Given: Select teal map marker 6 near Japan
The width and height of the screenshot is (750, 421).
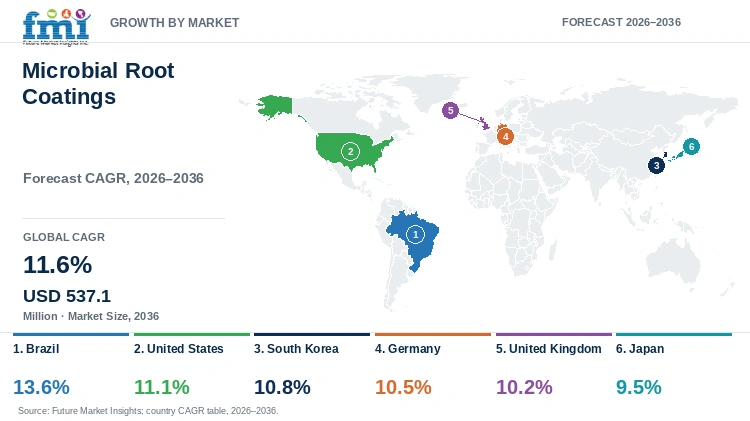Looking at the screenshot, I should tap(691, 146).
